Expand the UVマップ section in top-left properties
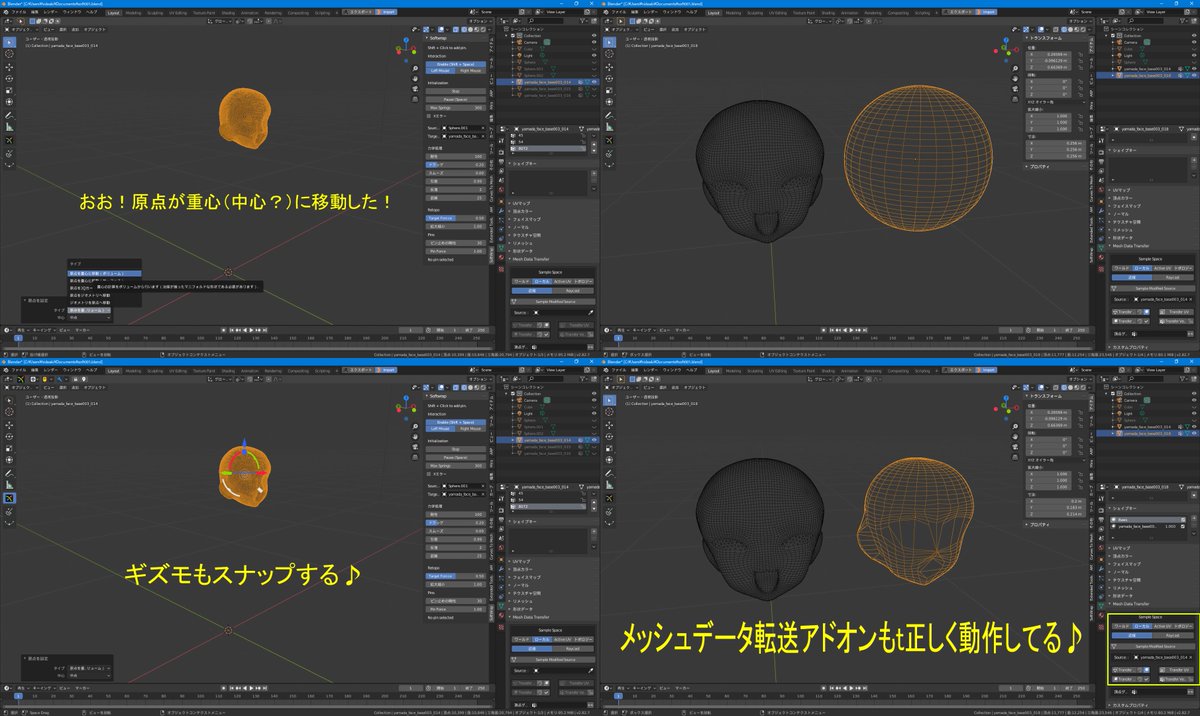 [521, 203]
